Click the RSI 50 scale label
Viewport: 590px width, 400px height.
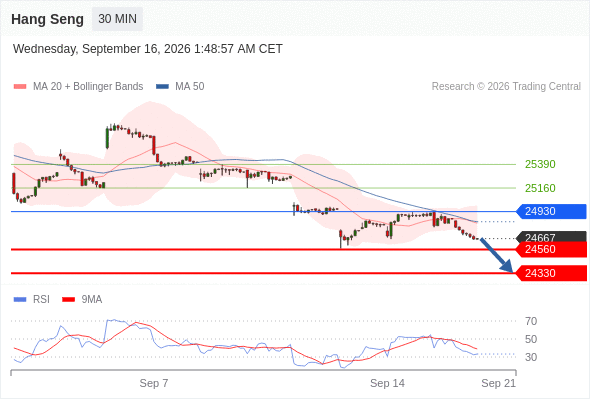[531, 339]
